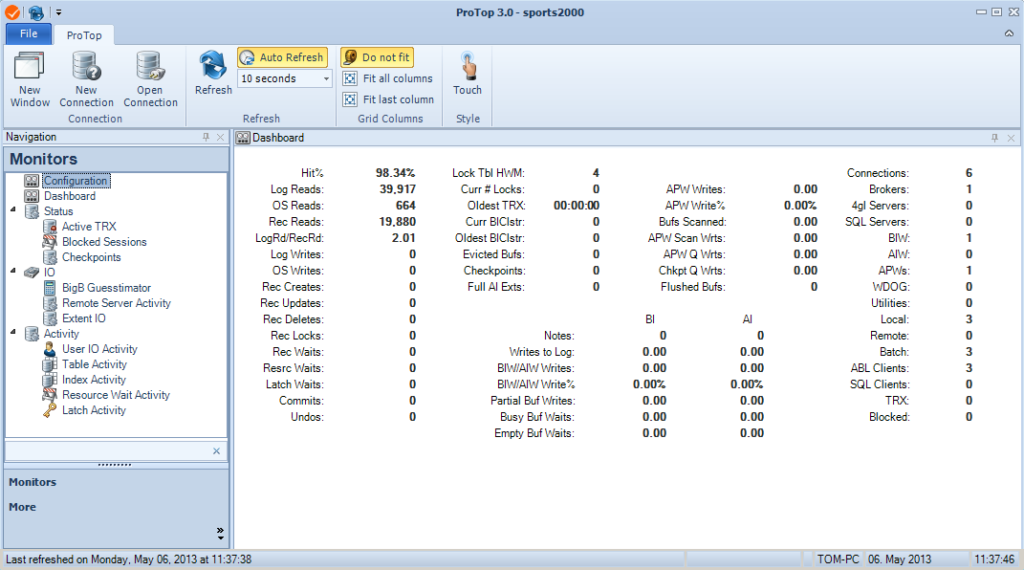Click the User IO Activity person icon
The height and width of the screenshot is (570, 1024).
(50, 349)
